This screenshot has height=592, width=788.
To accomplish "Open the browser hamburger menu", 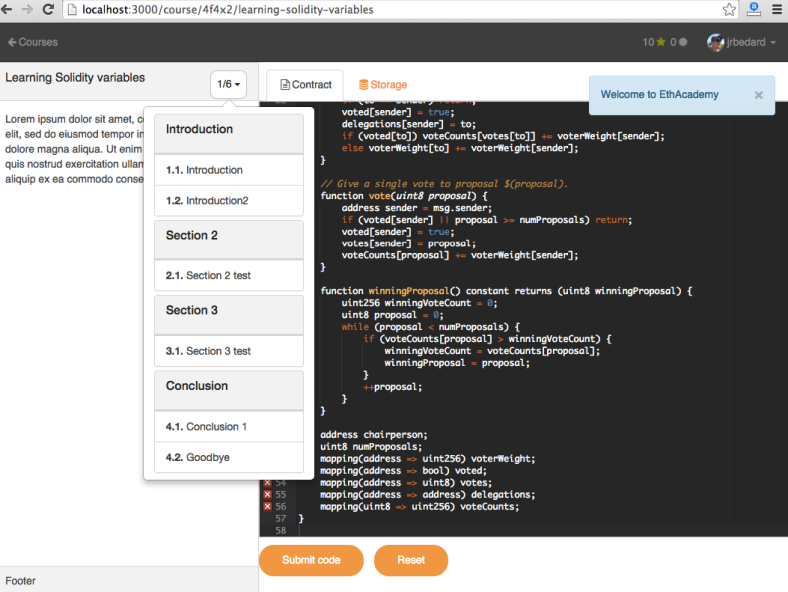I will [776, 9].
